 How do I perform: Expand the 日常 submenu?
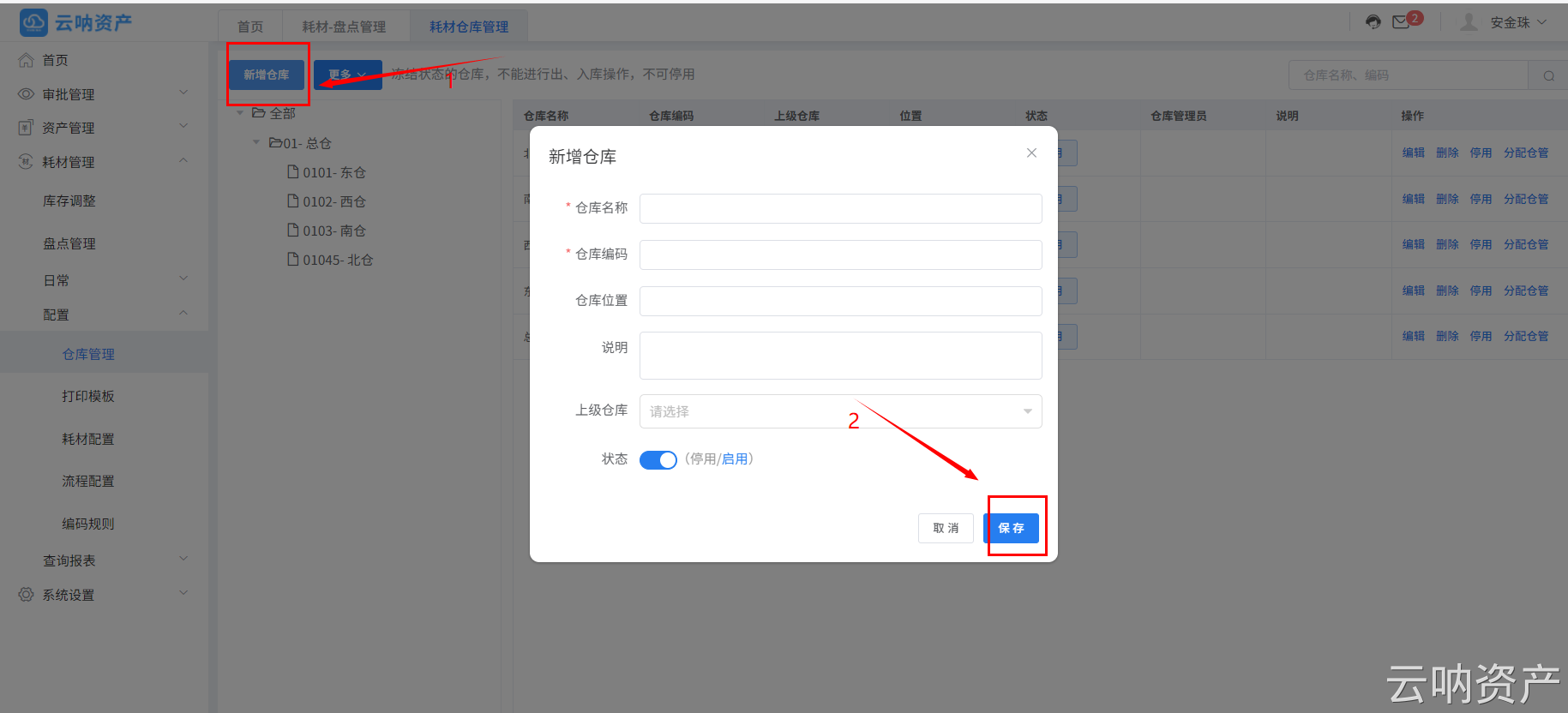183,279
